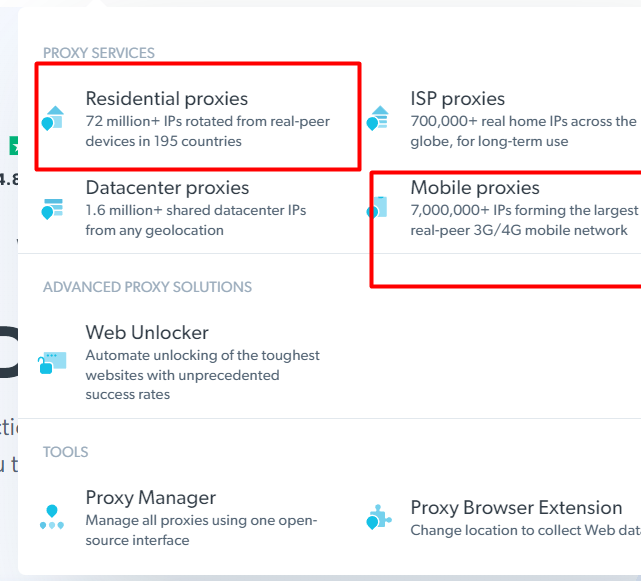Go to Datacenter proxies title
The height and width of the screenshot is (581, 641).
[167, 188]
